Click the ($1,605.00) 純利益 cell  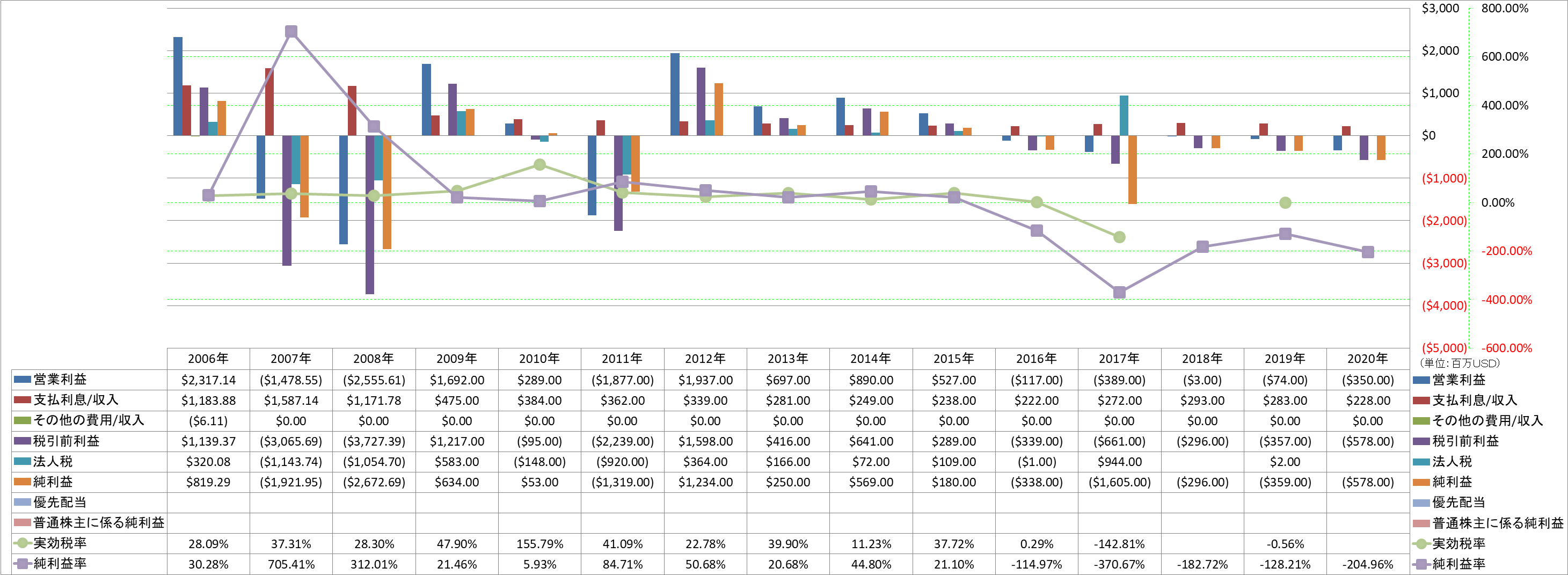(1119, 482)
